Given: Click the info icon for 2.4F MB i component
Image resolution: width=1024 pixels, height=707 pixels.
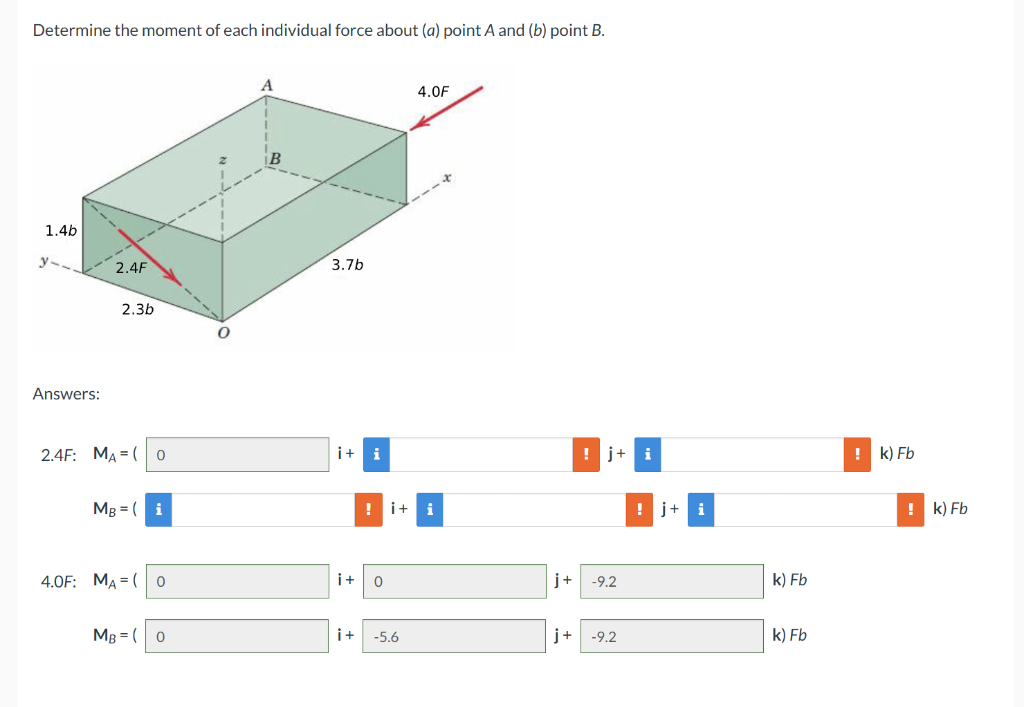Looking at the screenshot, I should (x=158, y=510).
